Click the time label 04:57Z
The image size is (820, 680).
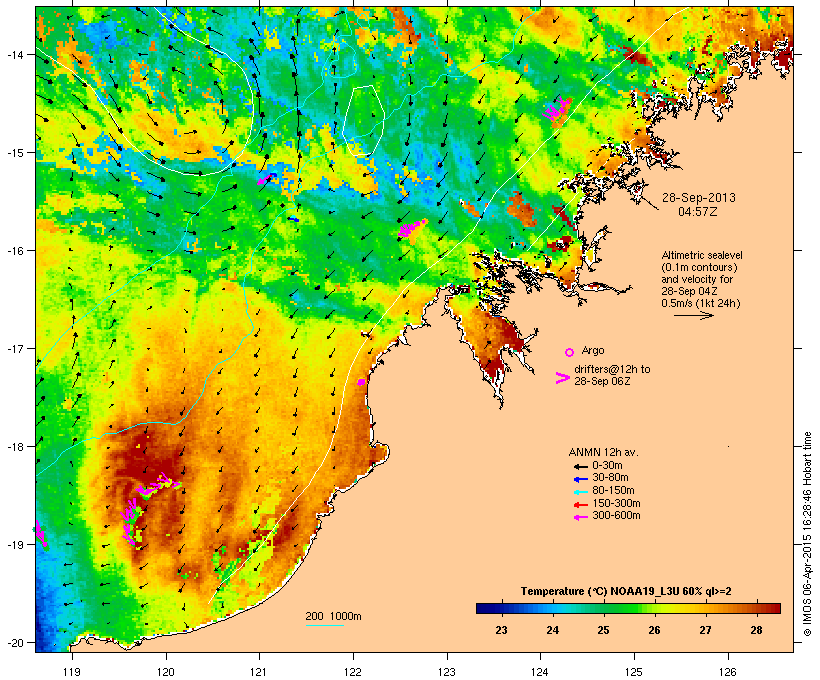pyautogui.click(x=698, y=212)
